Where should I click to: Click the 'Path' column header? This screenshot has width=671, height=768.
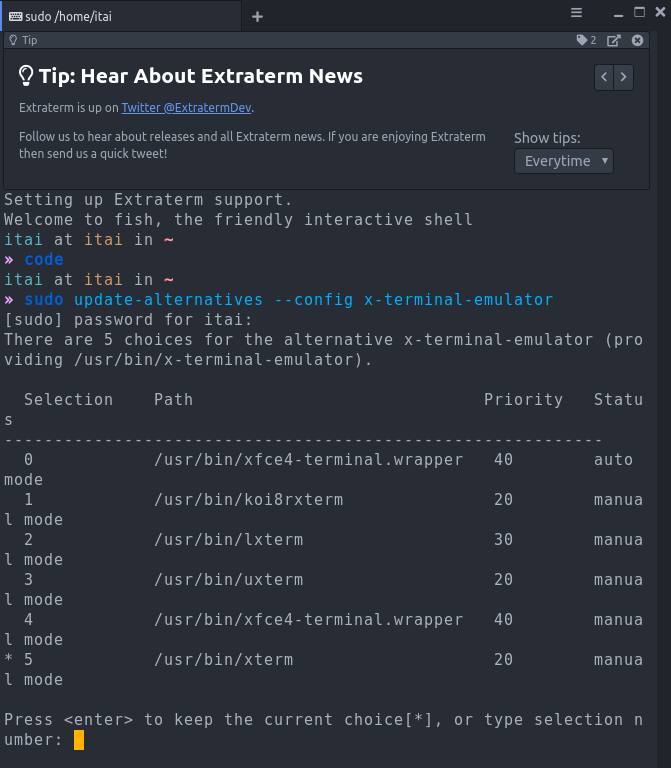[173, 400]
